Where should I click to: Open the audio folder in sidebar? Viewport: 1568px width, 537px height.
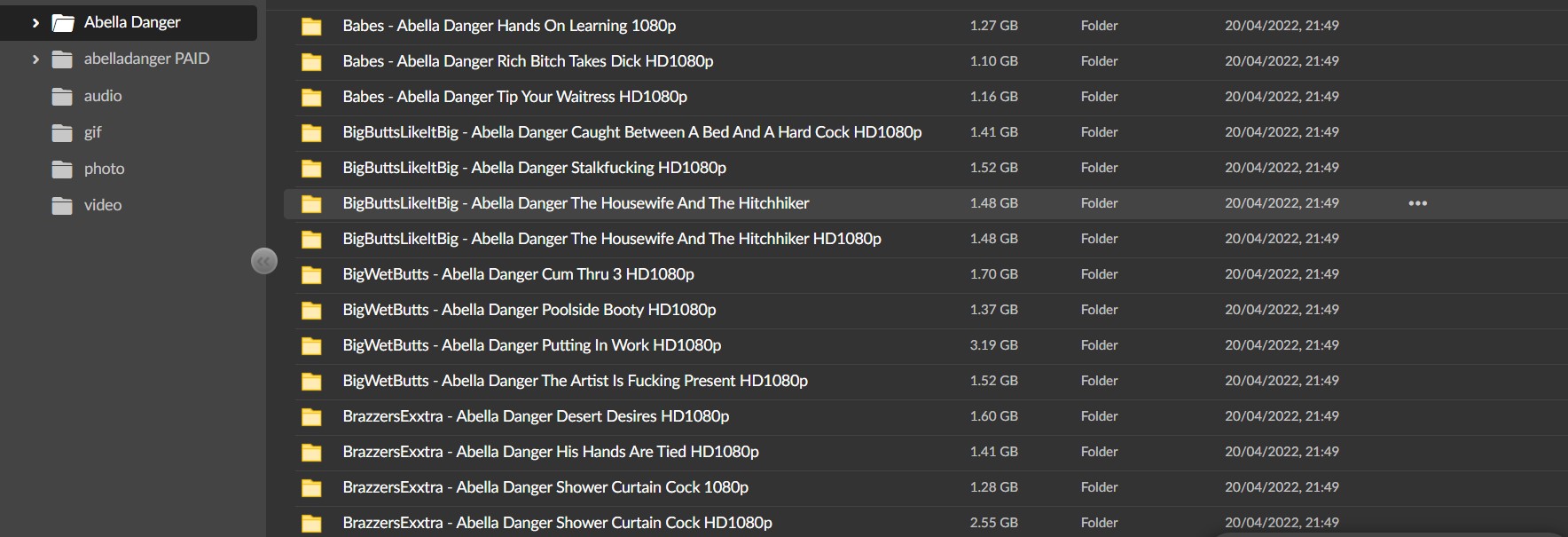click(103, 96)
